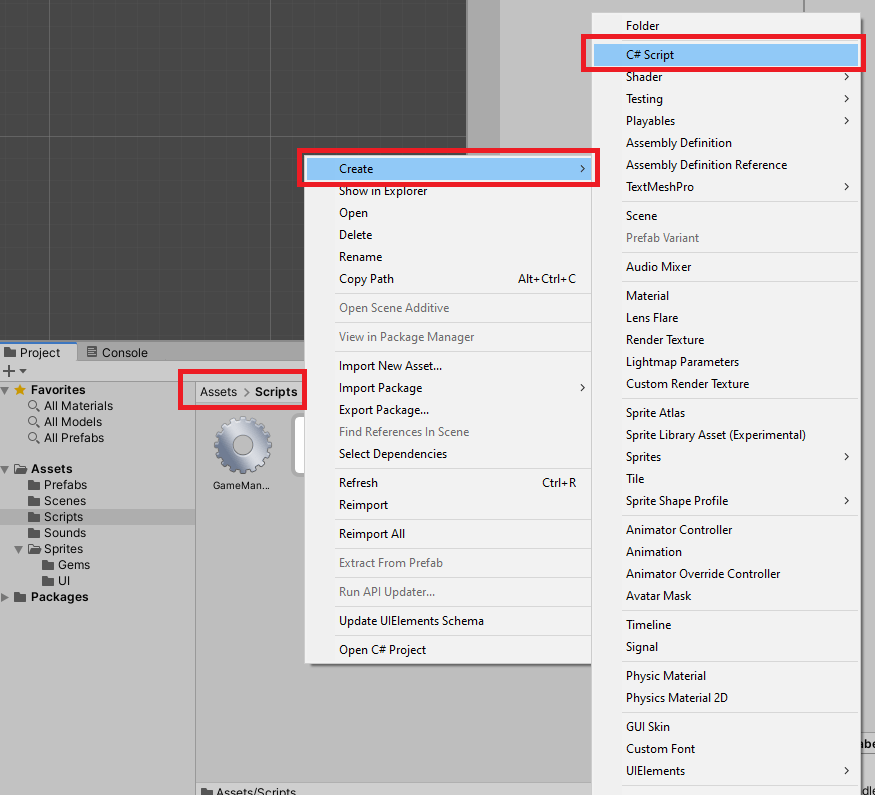Image resolution: width=875 pixels, height=795 pixels.
Task: Expand the Packages tree arrow
Action: tap(7, 597)
